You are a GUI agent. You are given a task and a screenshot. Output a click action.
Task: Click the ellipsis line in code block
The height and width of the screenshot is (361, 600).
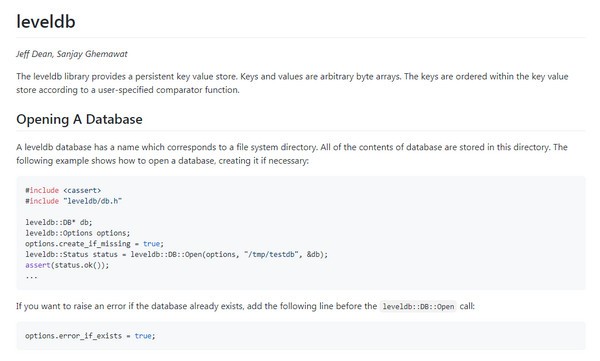[31, 276]
